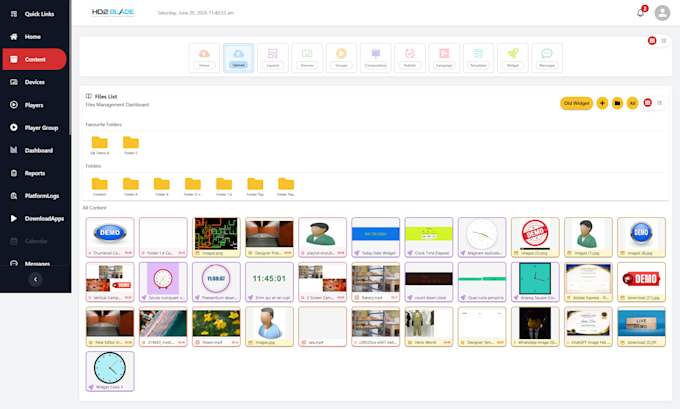This screenshot has height=409, width=680.
Task: Open the Campaign toolbar tile
Action: (x=444, y=58)
